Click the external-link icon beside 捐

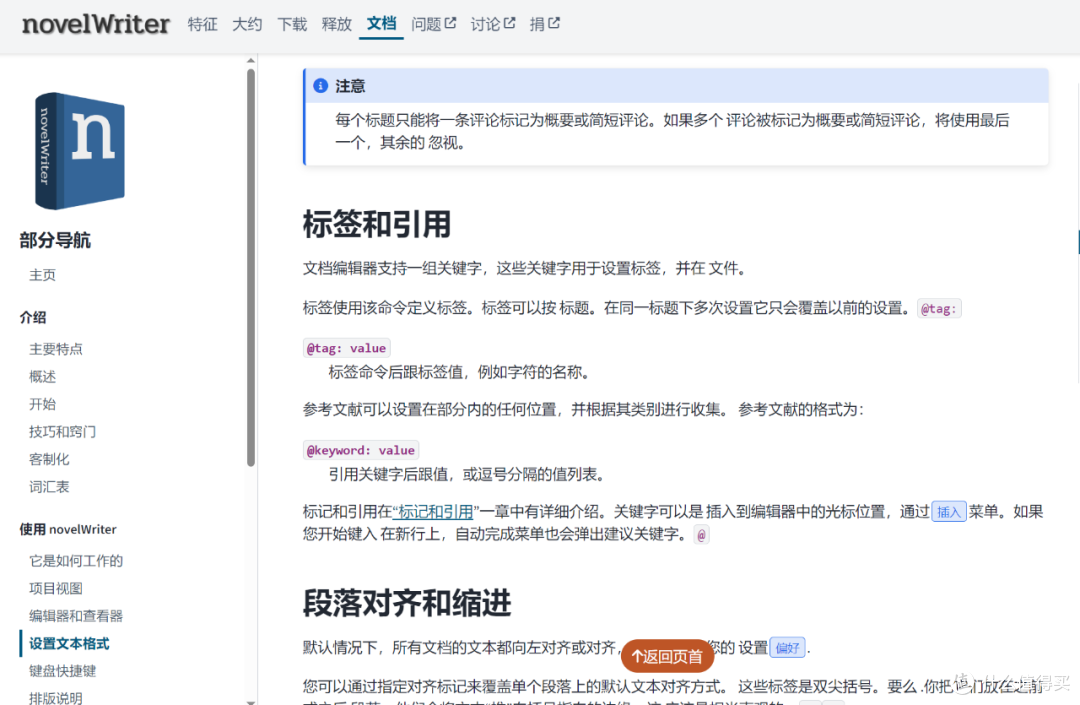click(x=554, y=23)
